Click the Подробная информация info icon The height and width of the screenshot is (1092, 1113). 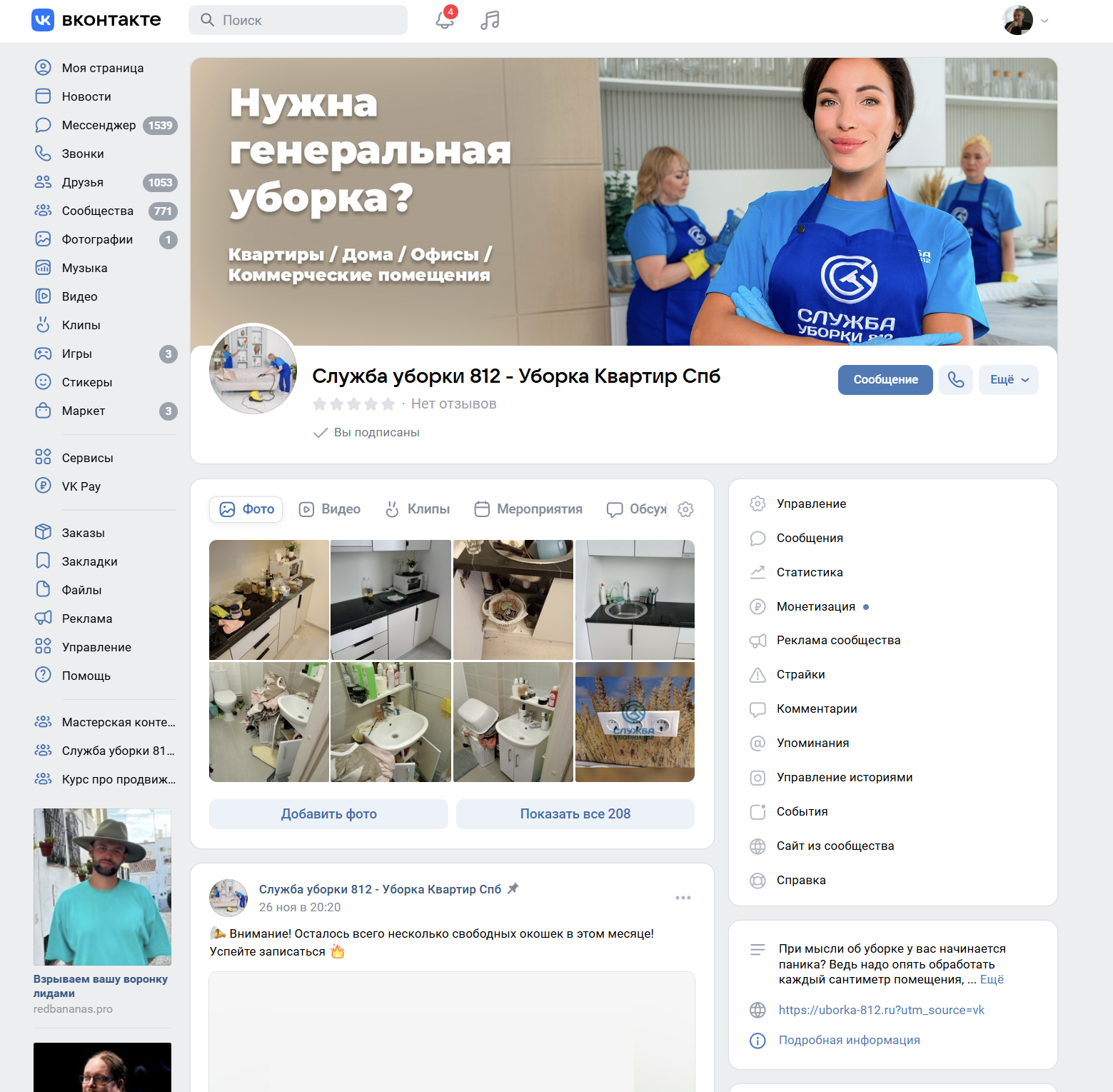757,1041
